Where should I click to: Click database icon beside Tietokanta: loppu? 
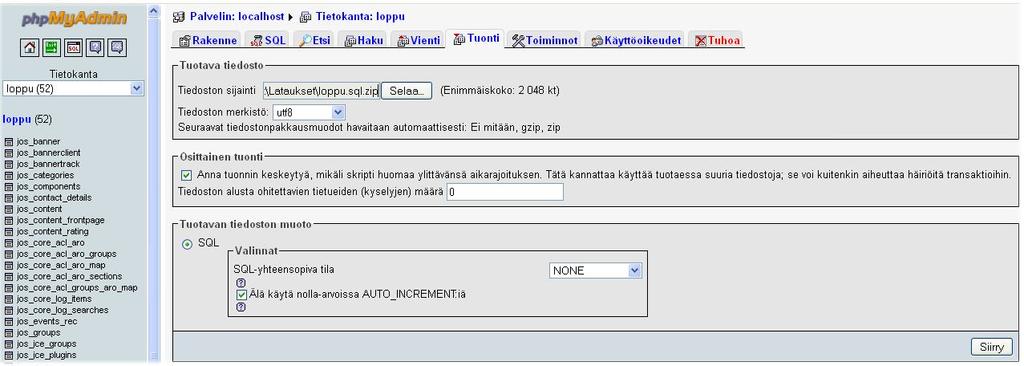click(305, 16)
